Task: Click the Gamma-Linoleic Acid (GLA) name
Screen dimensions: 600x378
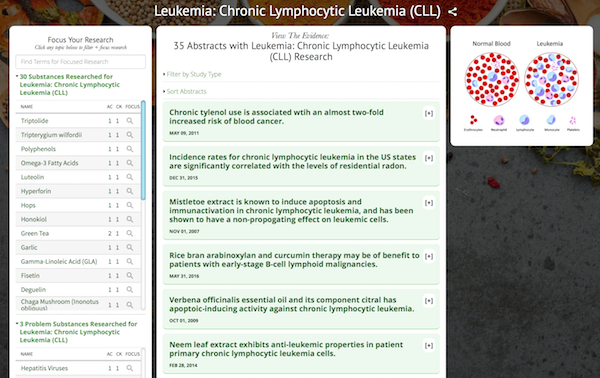Action: click(59, 261)
